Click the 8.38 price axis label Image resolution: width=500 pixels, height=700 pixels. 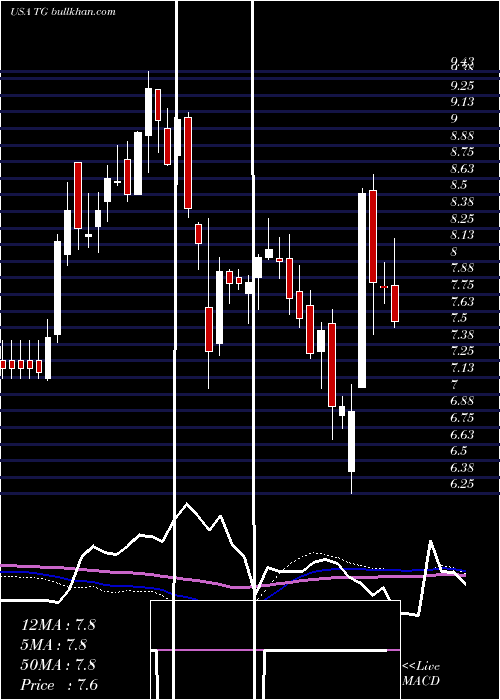[x=462, y=202]
